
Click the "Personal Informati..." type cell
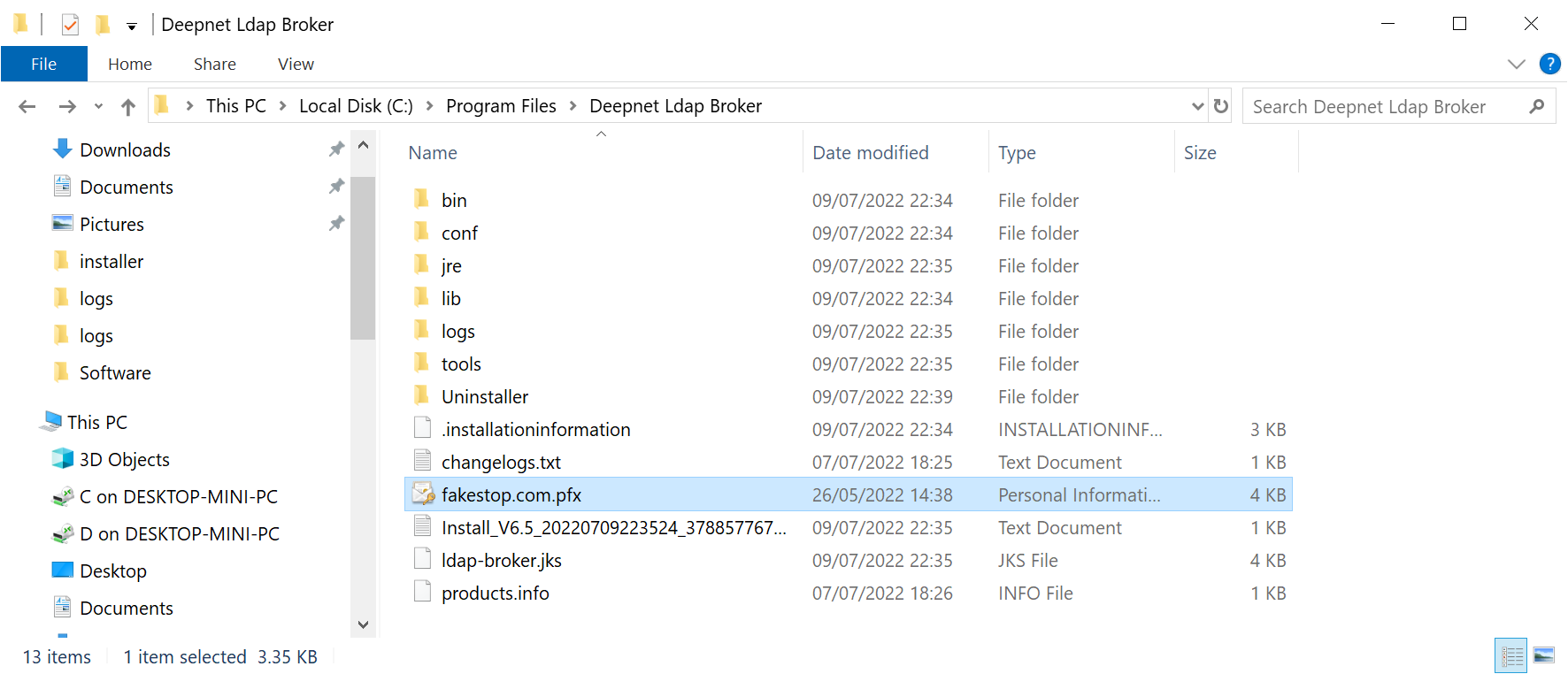click(x=1080, y=494)
